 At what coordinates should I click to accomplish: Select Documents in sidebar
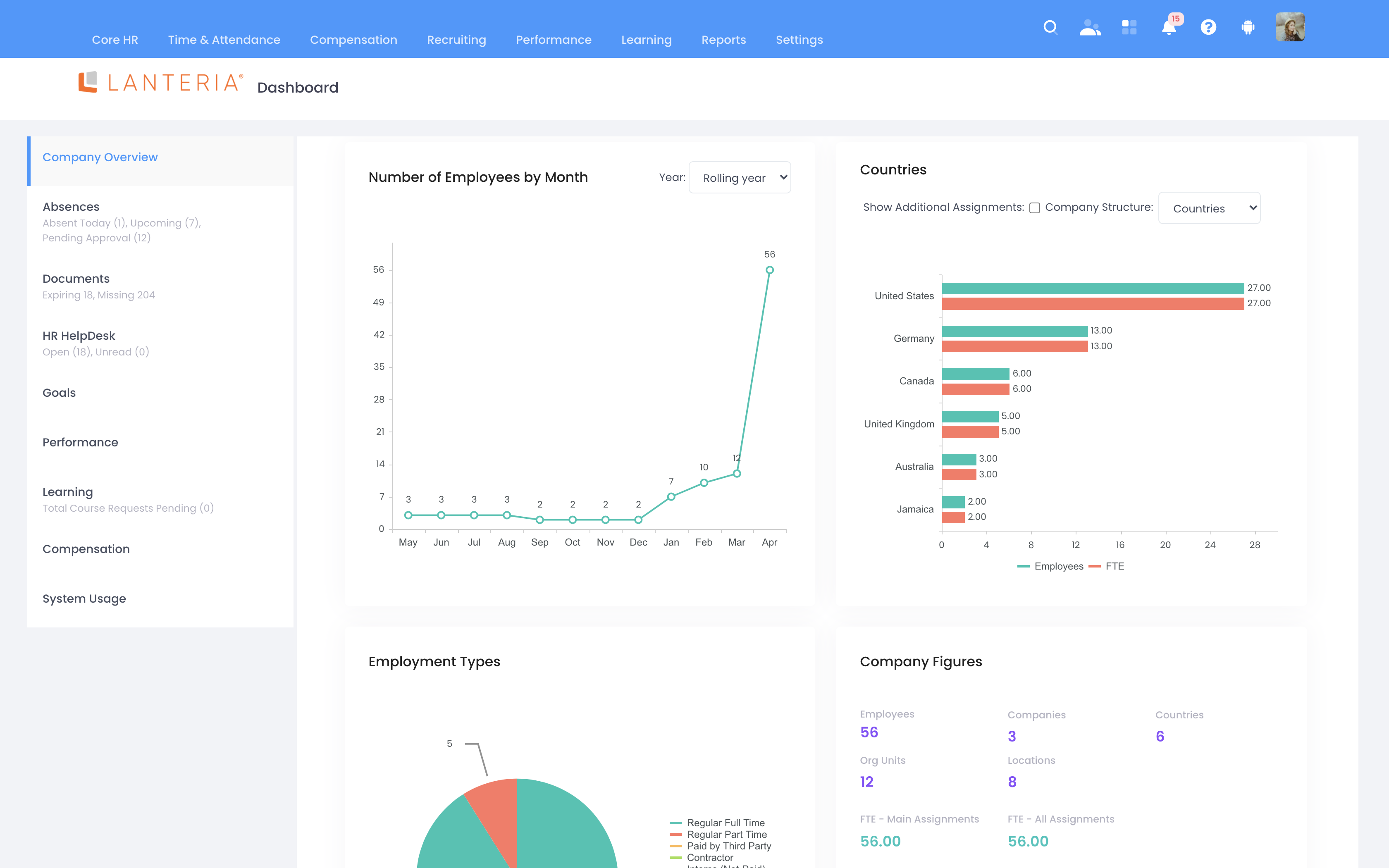coord(161,286)
